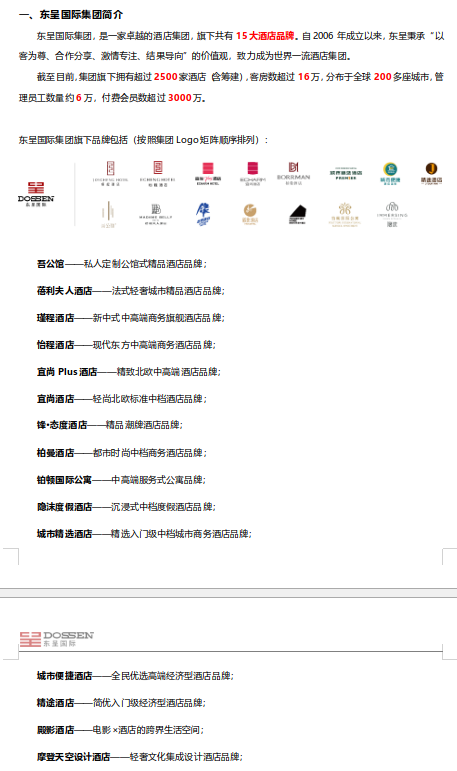Click the bold text 摩登天空设计酒店
This screenshot has width=457, height=771.
[x=74, y=756]
